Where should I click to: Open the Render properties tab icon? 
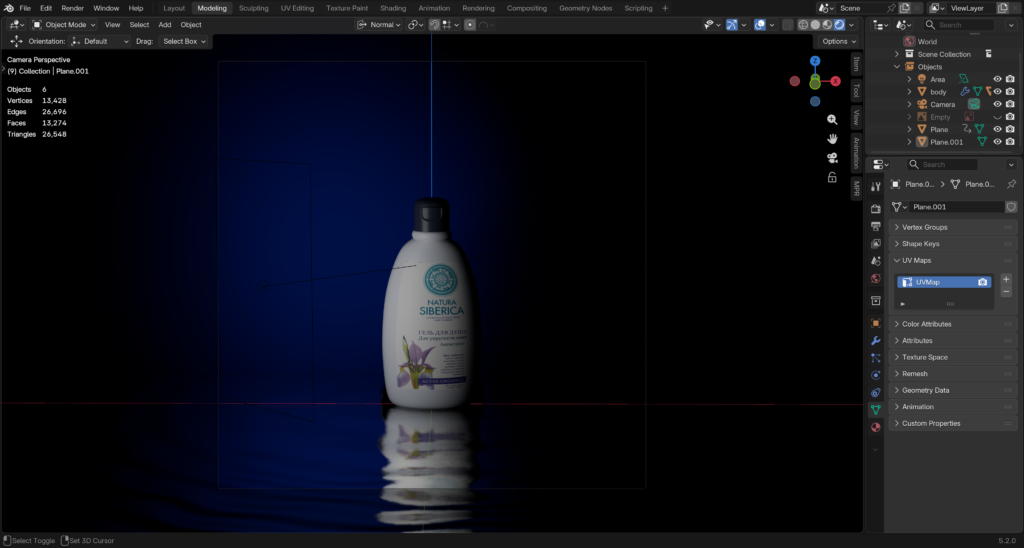pyautogui.click(x=876, y=208)
